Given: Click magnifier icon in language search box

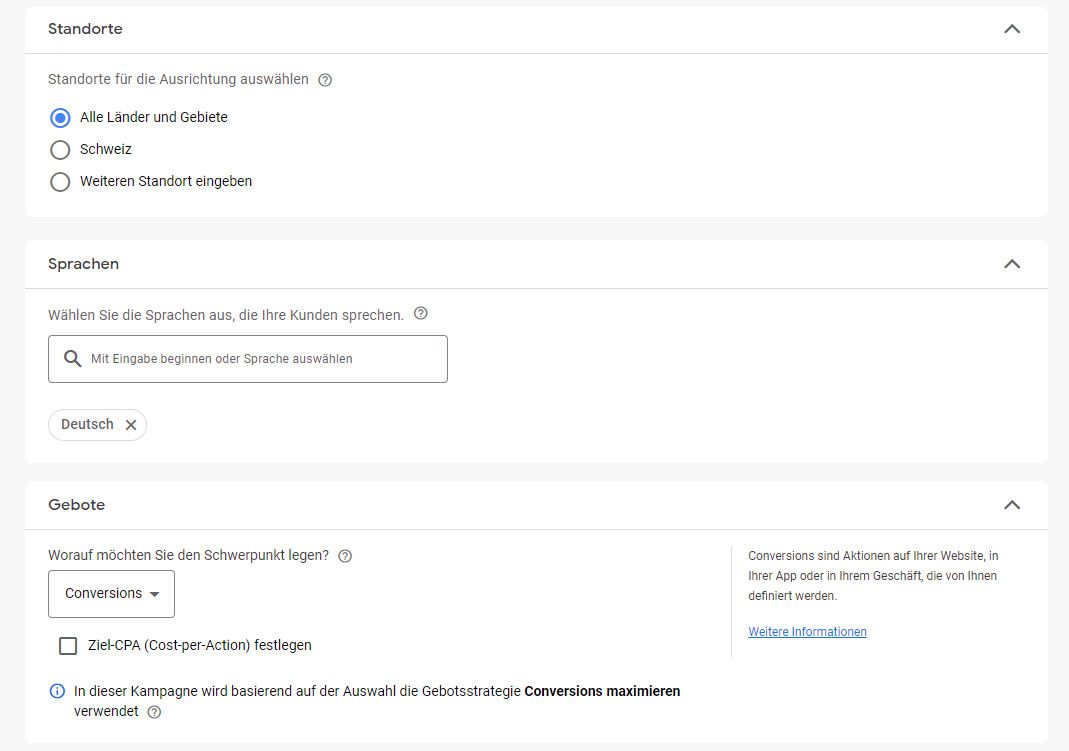Looking at the screenshot, I should click(x=72, y=358).
